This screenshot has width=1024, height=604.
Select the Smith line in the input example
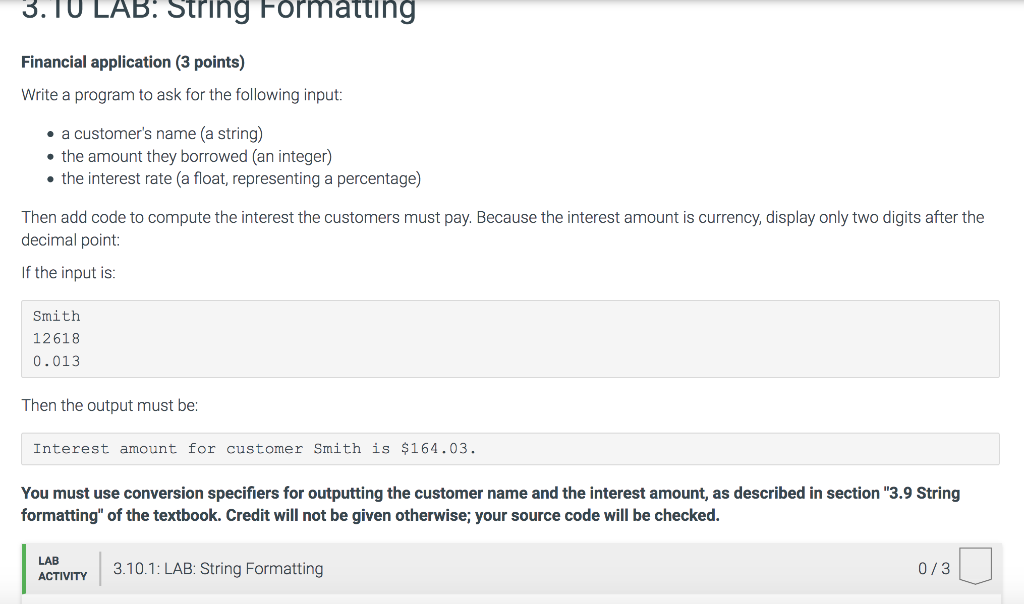click(x=56, y=315)
